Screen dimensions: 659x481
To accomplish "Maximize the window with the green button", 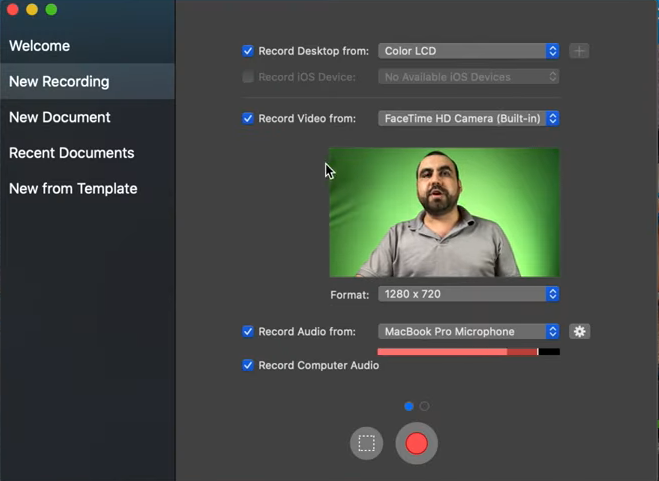I will 51,9.
